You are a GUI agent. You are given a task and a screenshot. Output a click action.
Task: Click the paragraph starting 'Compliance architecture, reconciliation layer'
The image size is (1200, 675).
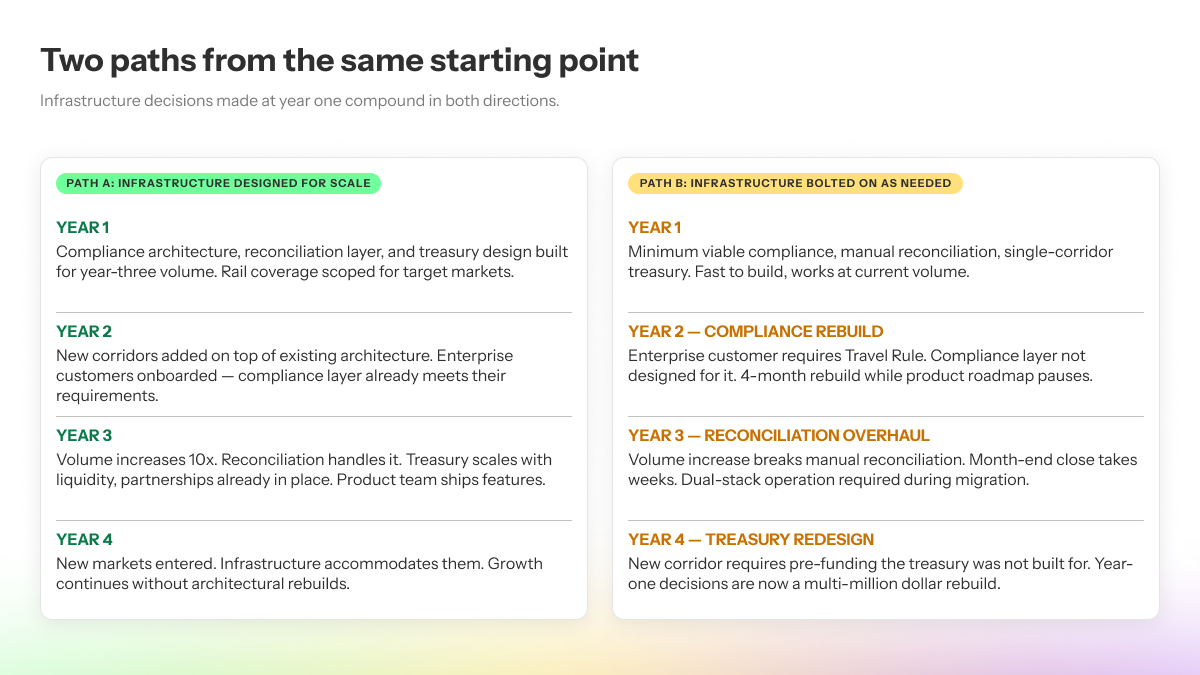click(312, 262)
